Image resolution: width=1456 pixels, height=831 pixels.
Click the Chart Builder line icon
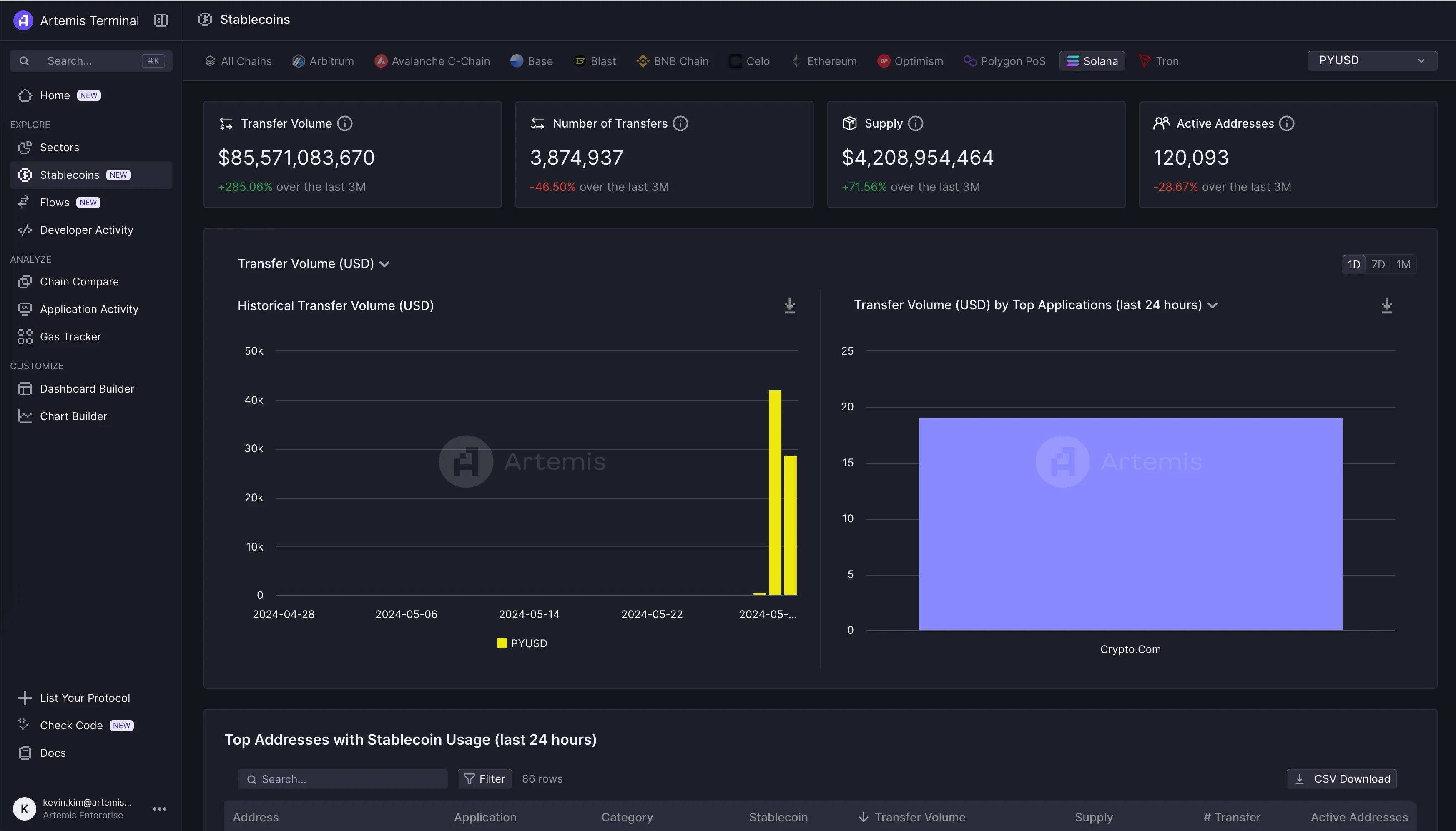25,416
